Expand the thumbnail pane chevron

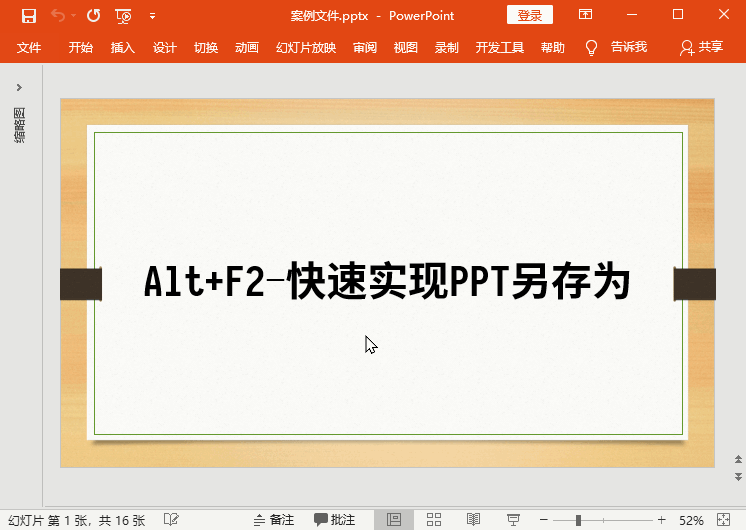(x=19, y=88)
